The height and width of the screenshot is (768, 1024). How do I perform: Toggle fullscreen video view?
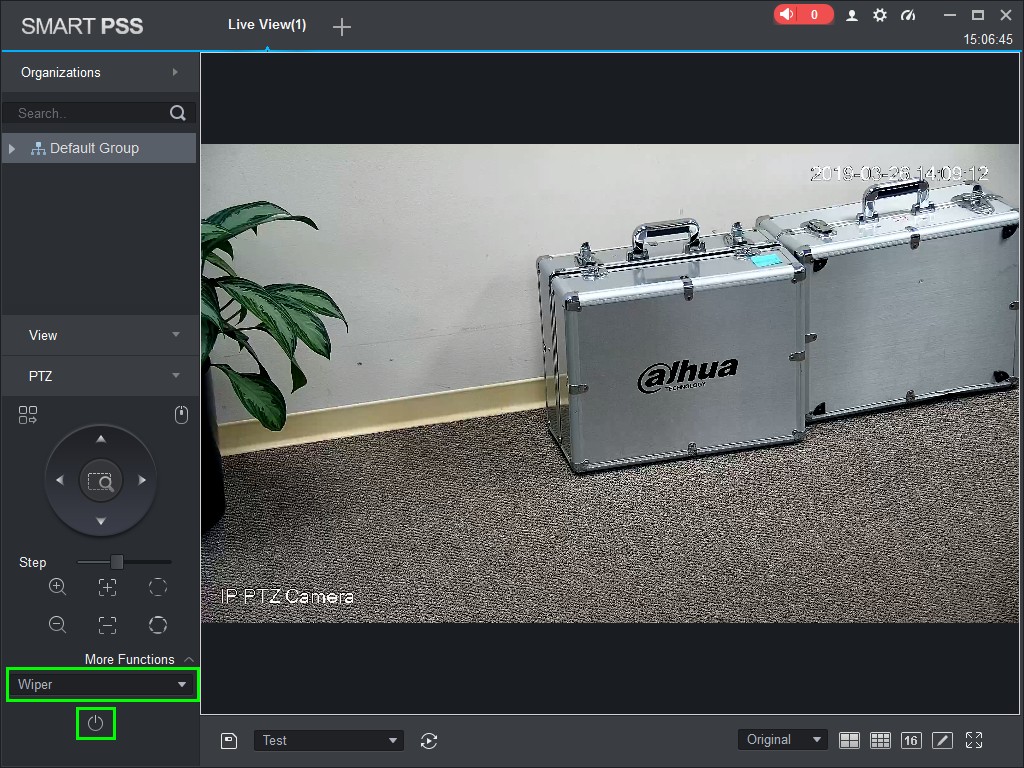(x=974, y=740)
